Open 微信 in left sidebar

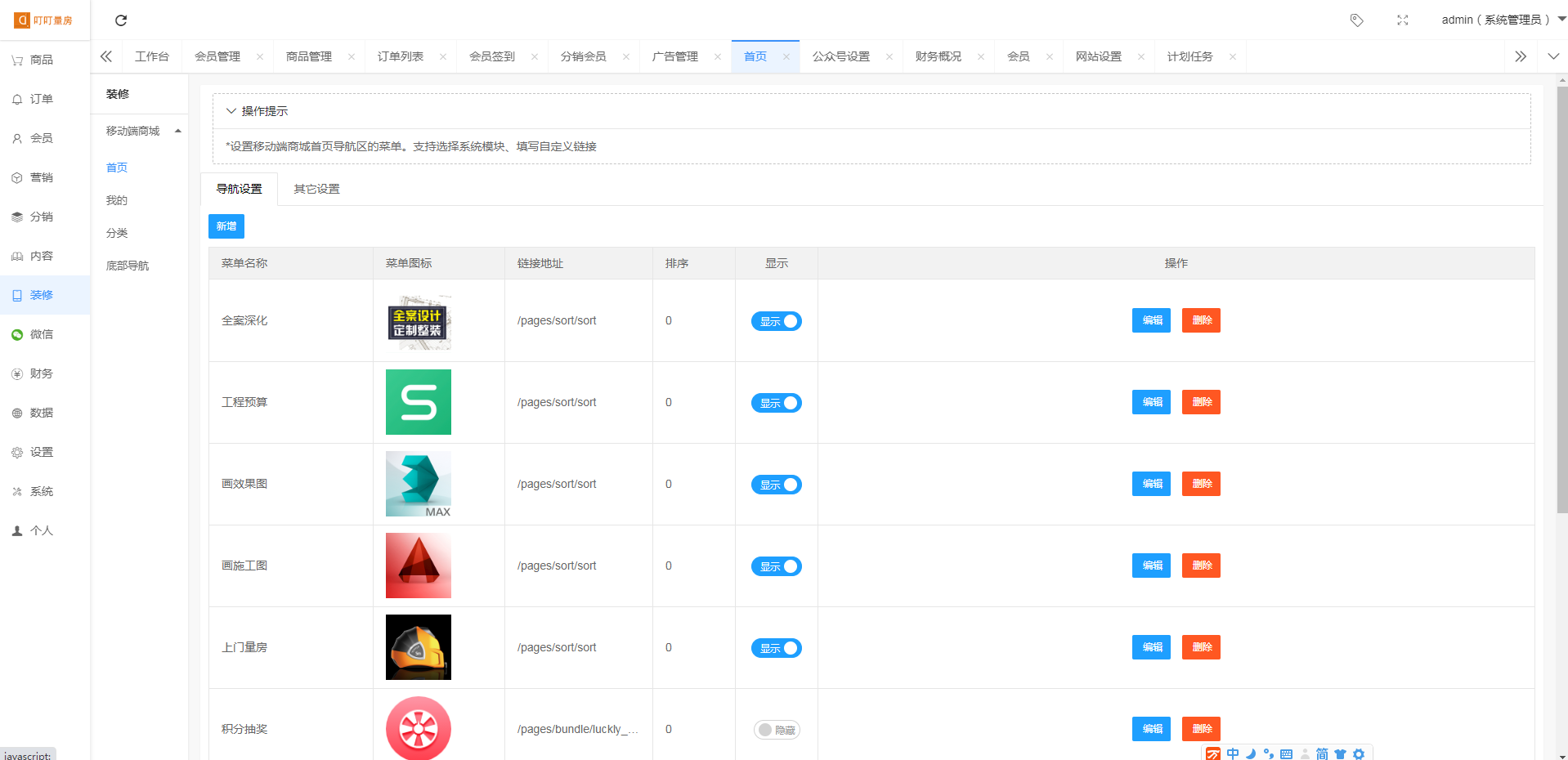(45, 334)
